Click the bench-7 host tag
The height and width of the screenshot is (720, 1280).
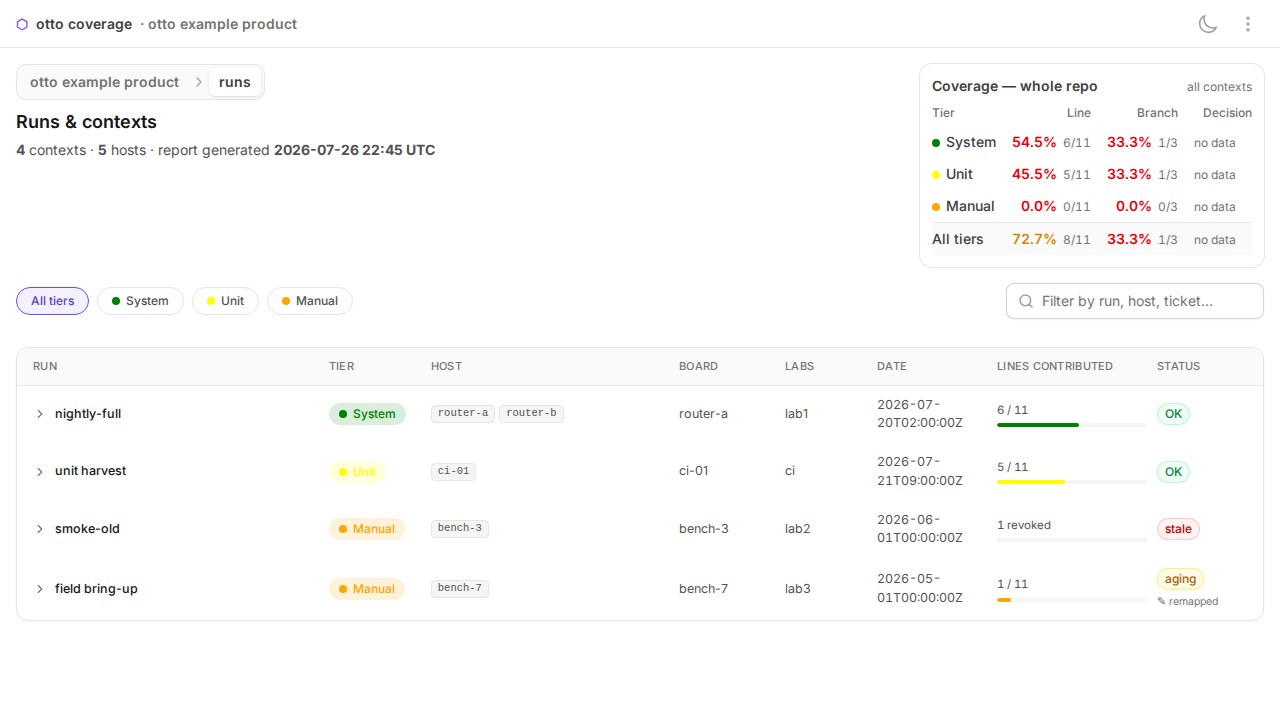click(460, 588)
